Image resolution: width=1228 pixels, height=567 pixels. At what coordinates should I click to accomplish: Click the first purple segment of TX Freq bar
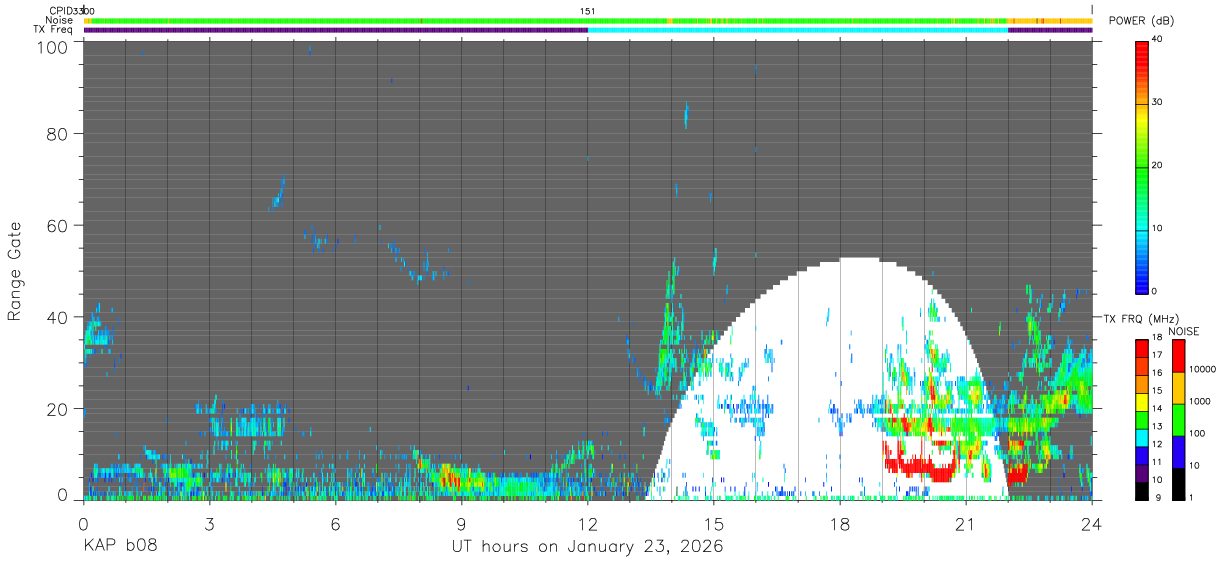[336, 30]
